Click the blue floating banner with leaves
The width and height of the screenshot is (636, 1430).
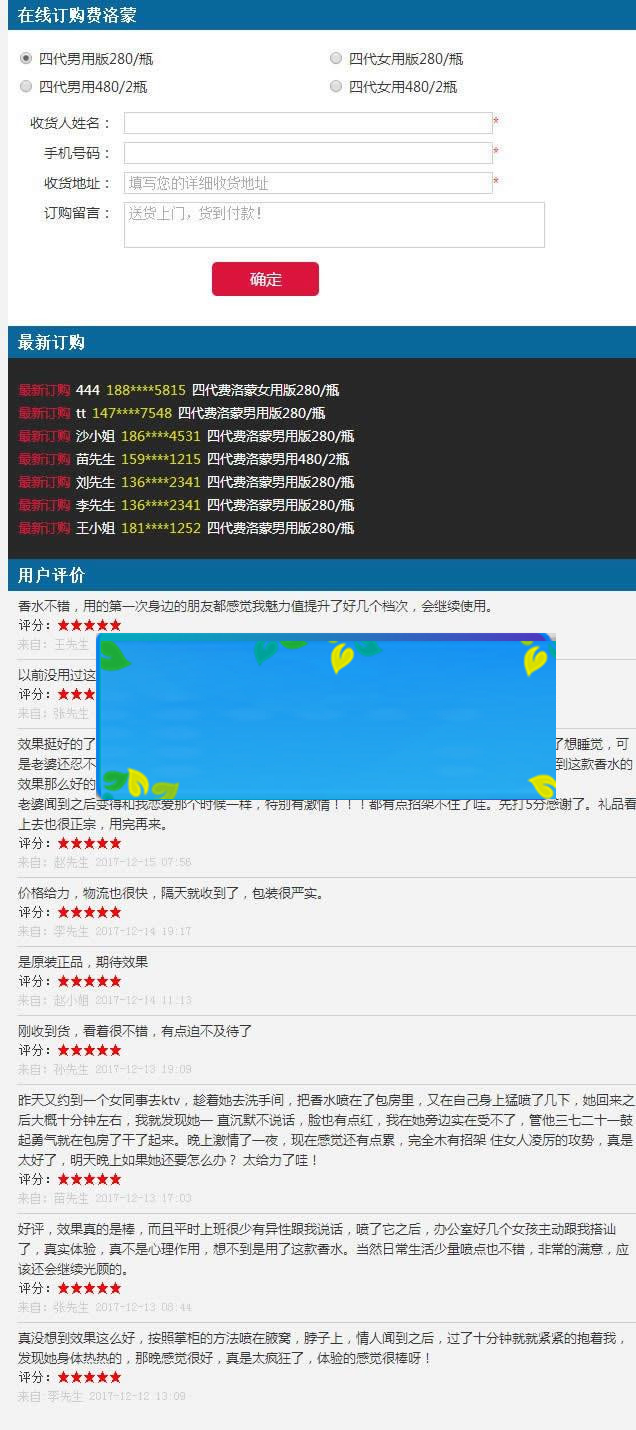(x=326, y=716)
